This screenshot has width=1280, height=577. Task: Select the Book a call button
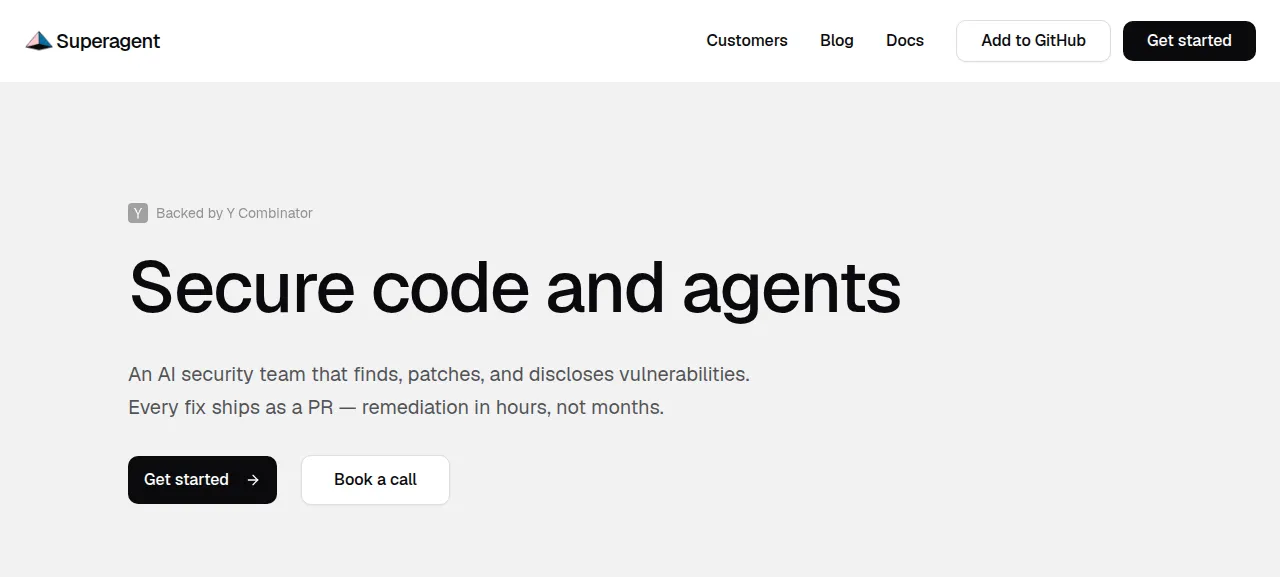pos(375,480)
